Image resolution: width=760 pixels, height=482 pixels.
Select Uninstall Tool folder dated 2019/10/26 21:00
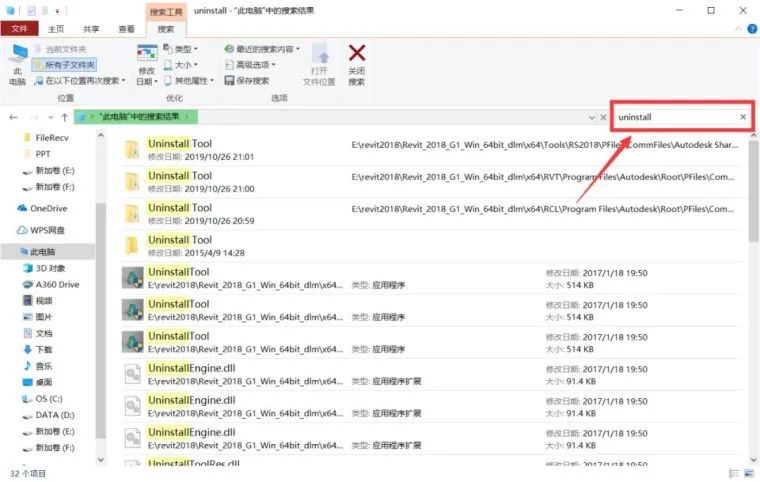pyautogui.click(x=431, y=182)
